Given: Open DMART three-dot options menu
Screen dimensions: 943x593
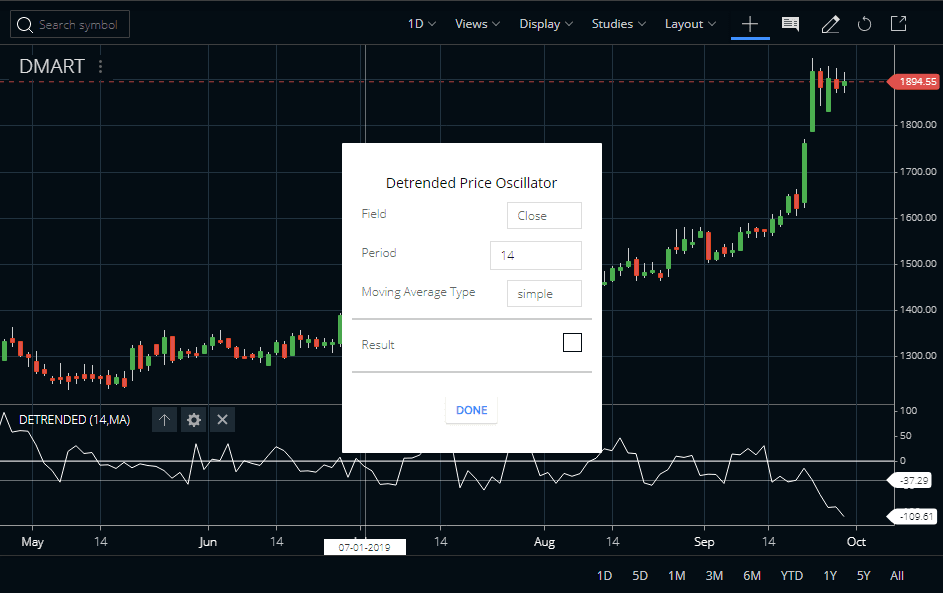Looking at the screenshot, I should (x=100, y=66).
